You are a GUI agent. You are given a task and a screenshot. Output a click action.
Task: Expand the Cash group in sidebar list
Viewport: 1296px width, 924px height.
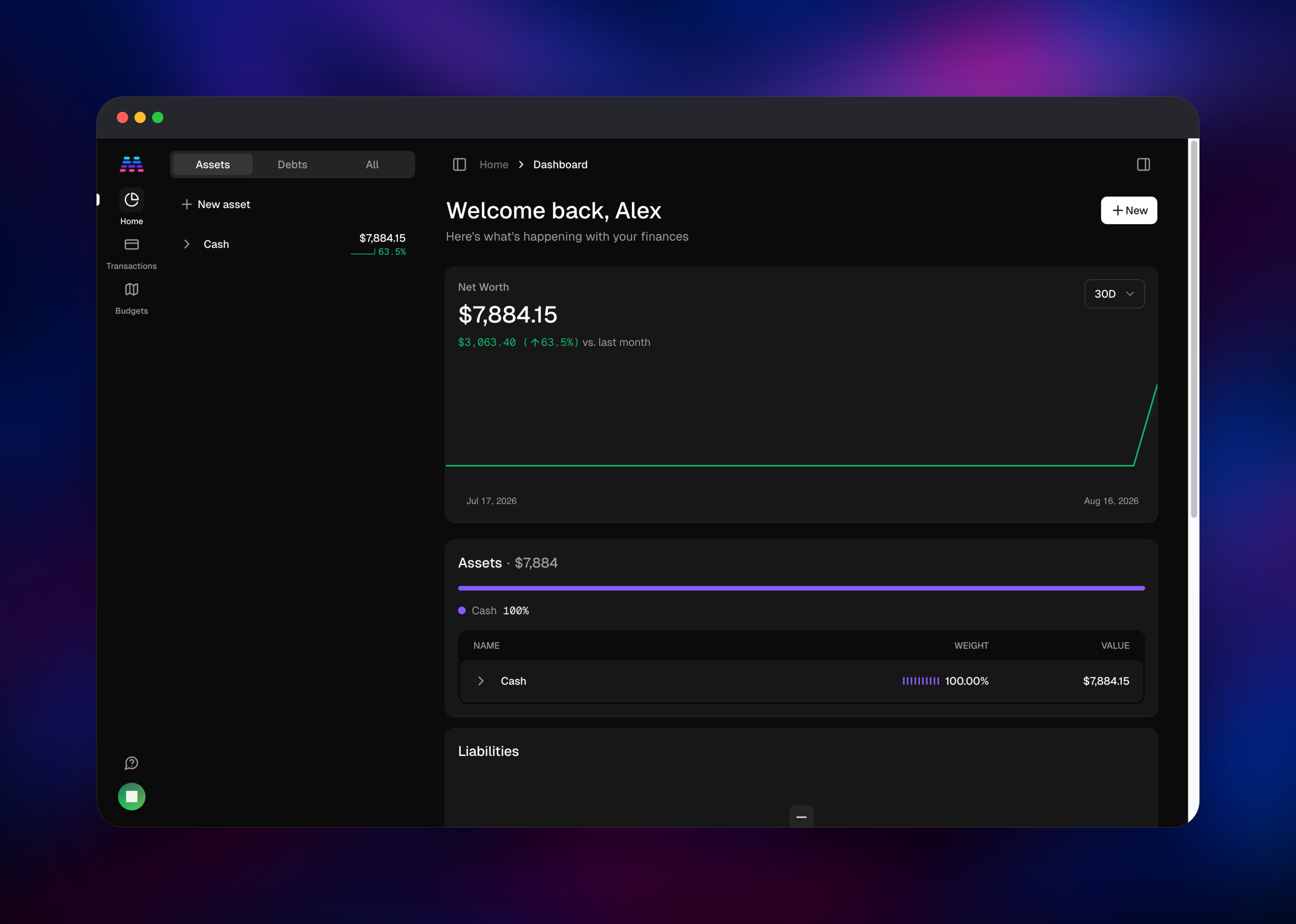tap(187, 244)
